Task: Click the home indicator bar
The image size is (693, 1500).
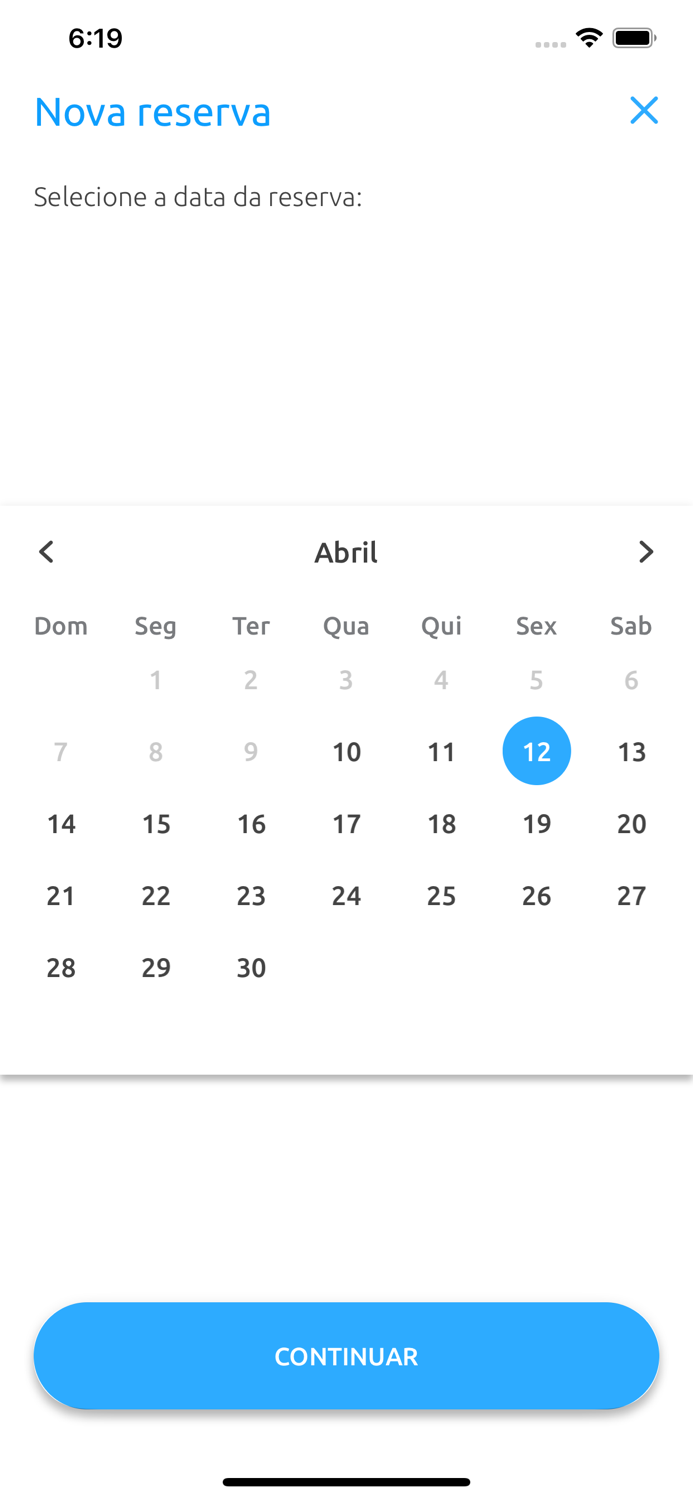Action: [346, 1482]
